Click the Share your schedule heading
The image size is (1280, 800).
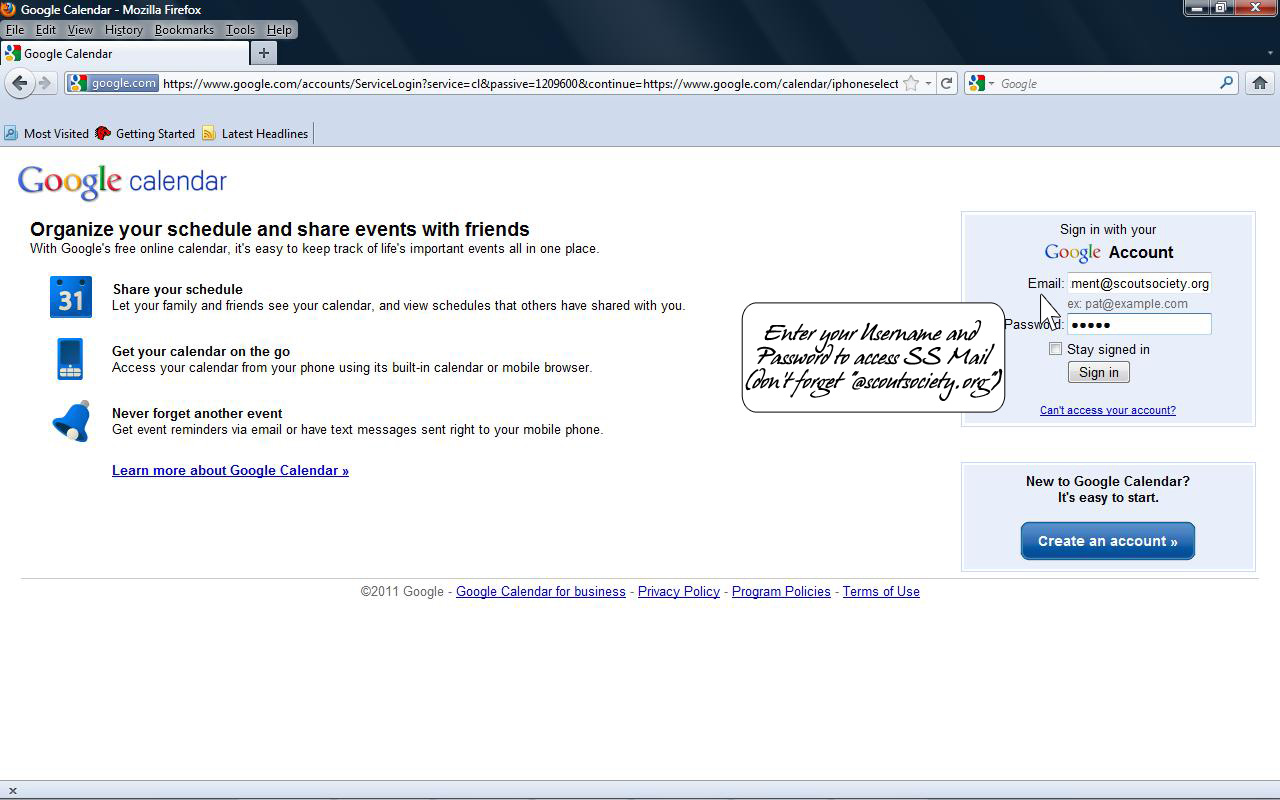point(178,289)
